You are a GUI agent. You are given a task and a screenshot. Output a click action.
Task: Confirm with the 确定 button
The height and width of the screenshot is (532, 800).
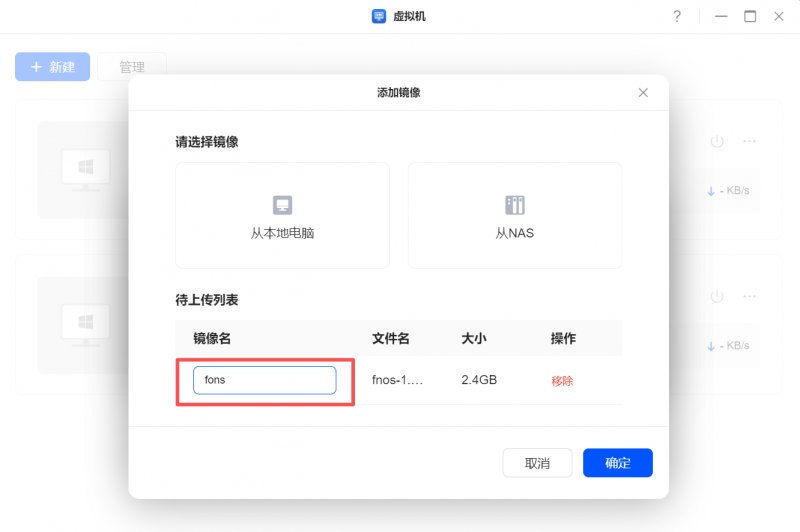pyautogui.click(x=618, y=463)
